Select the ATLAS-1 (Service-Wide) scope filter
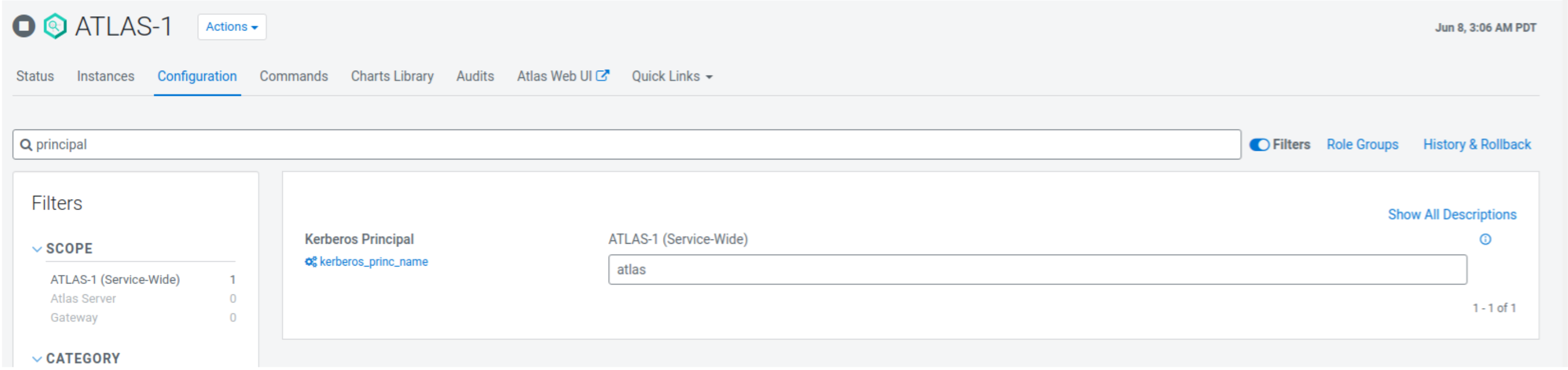Viewport: 1568px width, 370px height. pos(115,280)
